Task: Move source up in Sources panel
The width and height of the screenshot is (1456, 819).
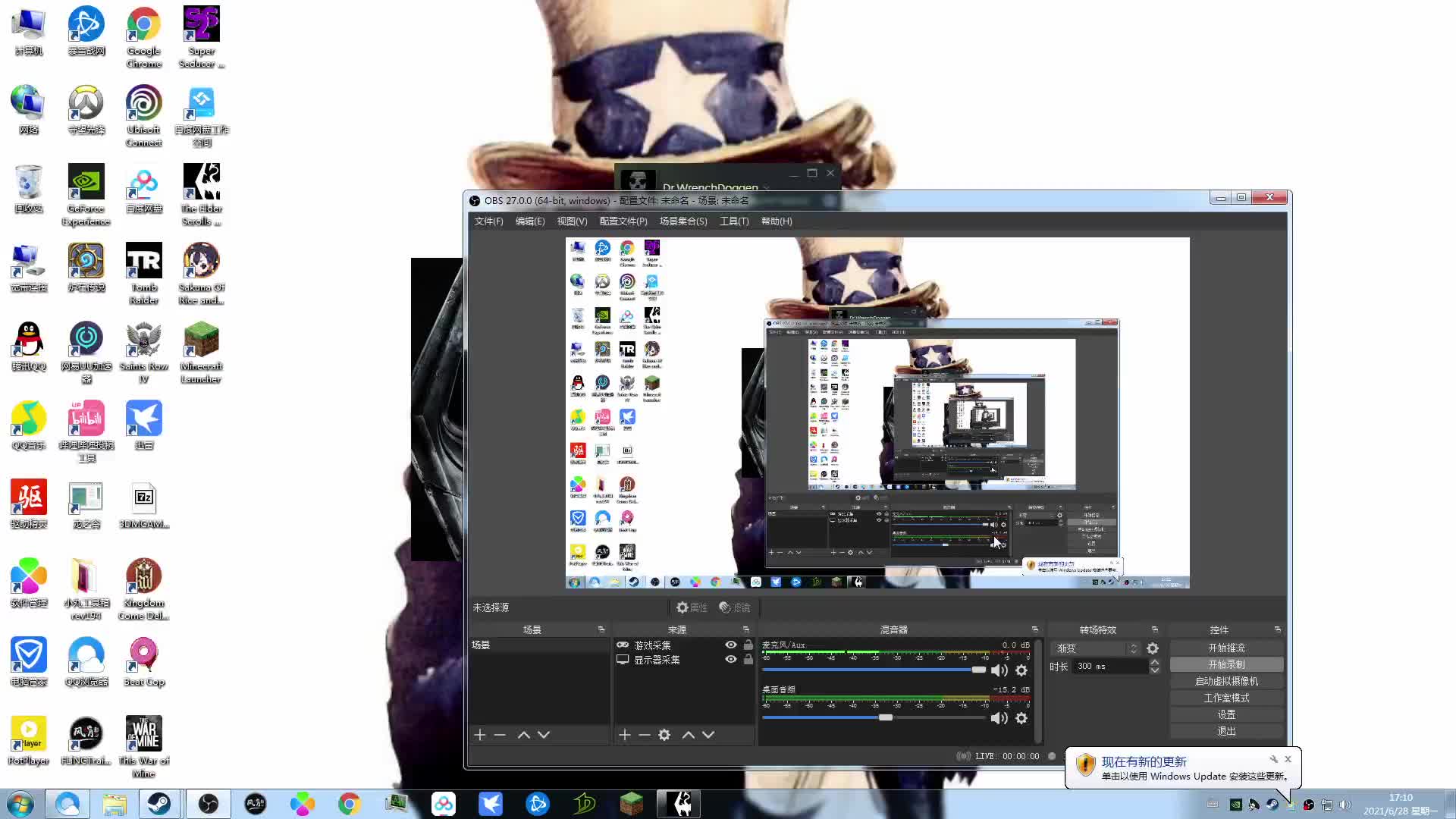Action: [x=688, y=735]
